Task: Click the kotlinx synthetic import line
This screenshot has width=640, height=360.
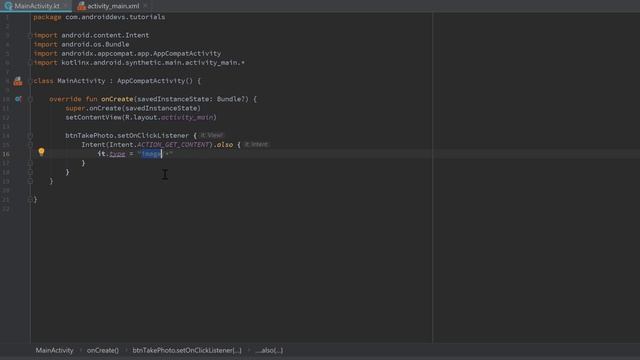Action: (139, 63)
